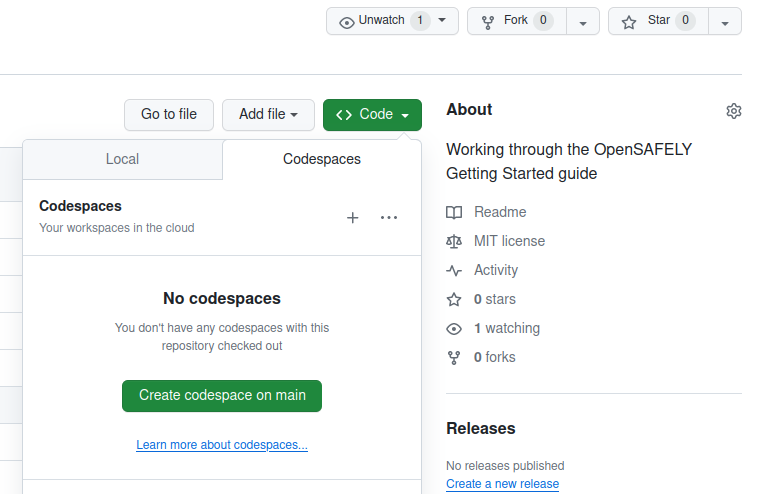
Task: Click the forks icon in About
Action: (x=454, y=357)
